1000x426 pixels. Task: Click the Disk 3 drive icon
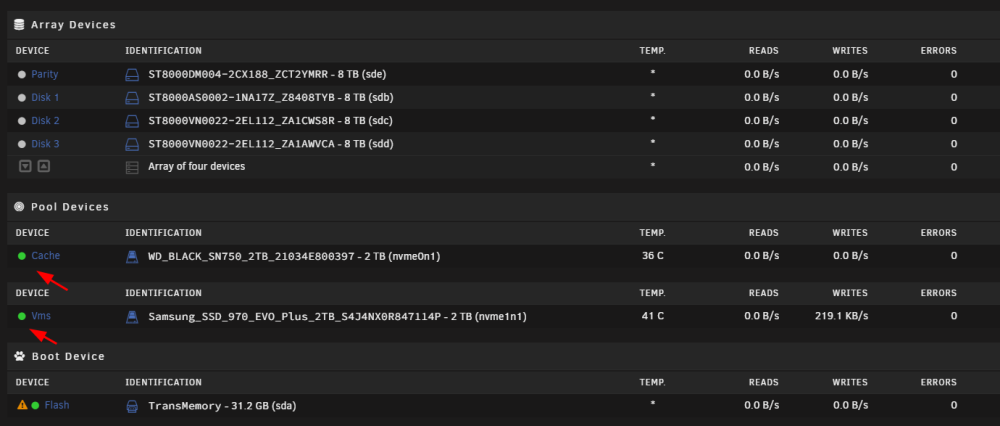click(131, 144)
